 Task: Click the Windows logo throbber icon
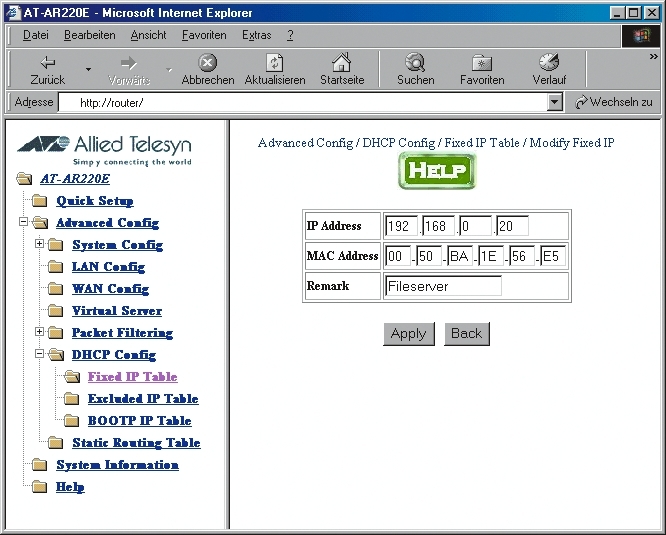coord(641,36)
